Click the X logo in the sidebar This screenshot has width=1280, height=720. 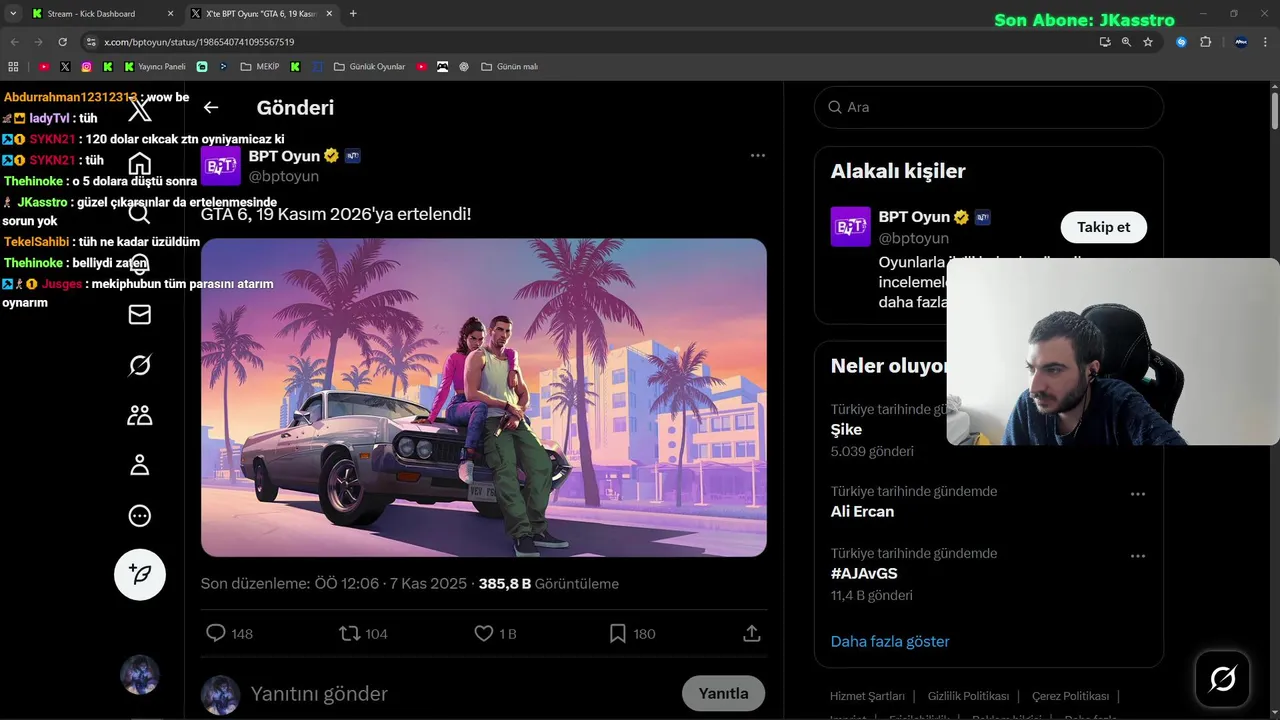[x=140, y=110]
